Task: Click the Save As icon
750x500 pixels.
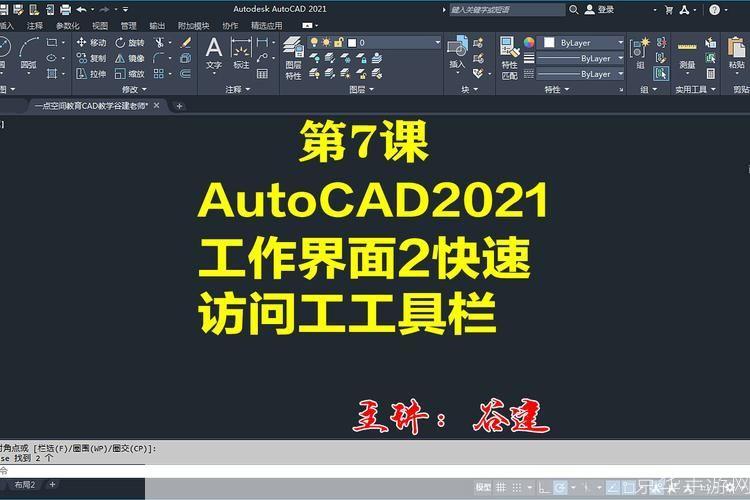Action: 19,9
